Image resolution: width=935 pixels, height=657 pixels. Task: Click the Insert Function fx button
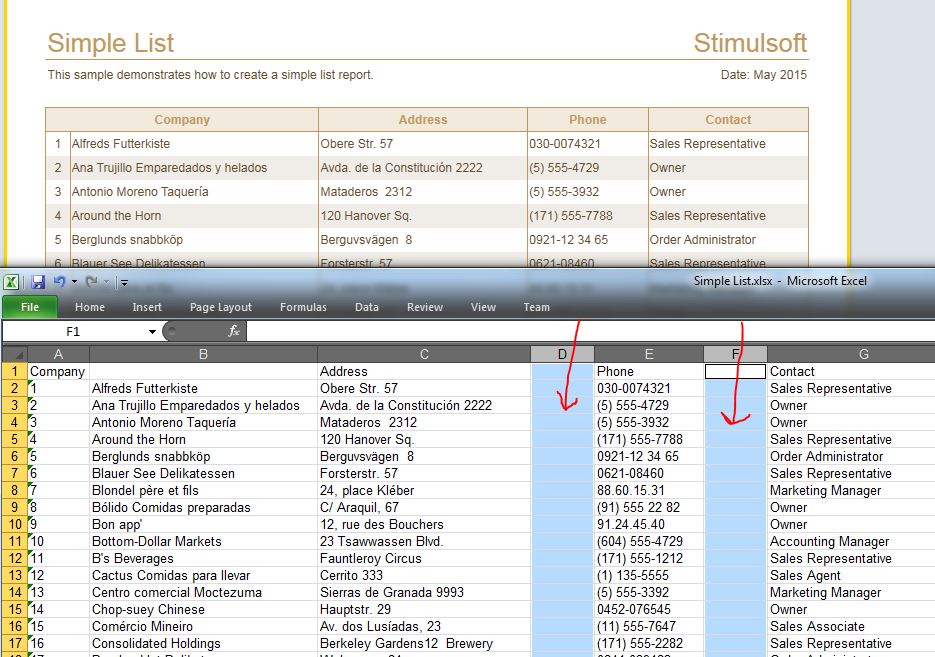click(233, 331)
